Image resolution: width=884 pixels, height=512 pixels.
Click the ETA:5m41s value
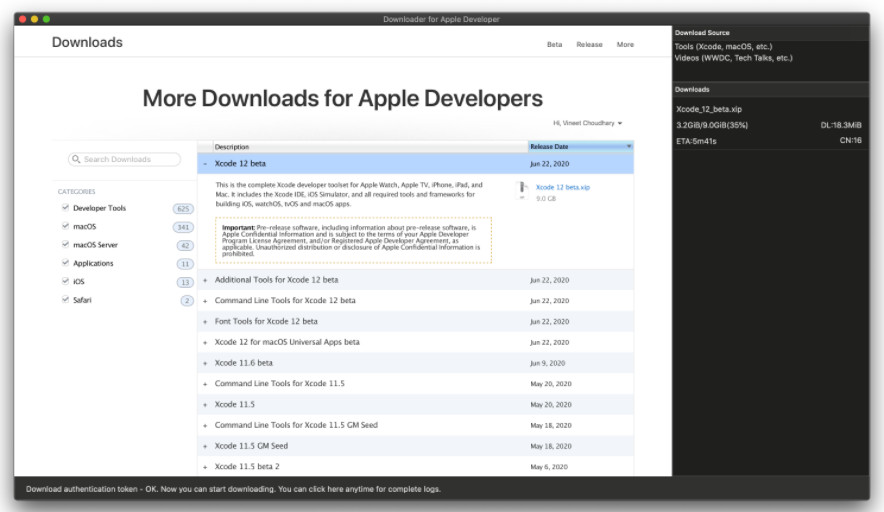(x=696, y=141)
